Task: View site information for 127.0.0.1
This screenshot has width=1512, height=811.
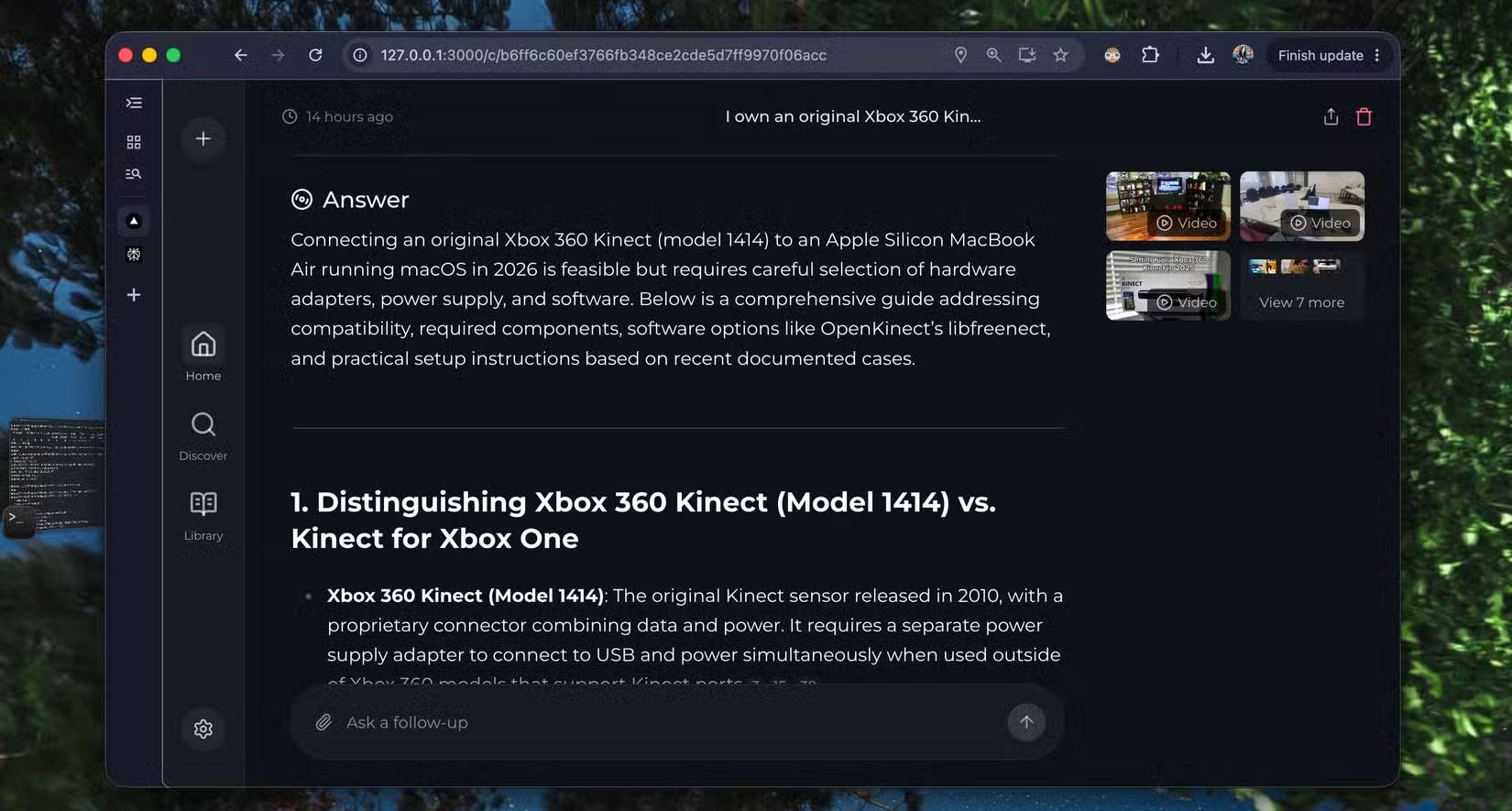Action: pos(360,55)
